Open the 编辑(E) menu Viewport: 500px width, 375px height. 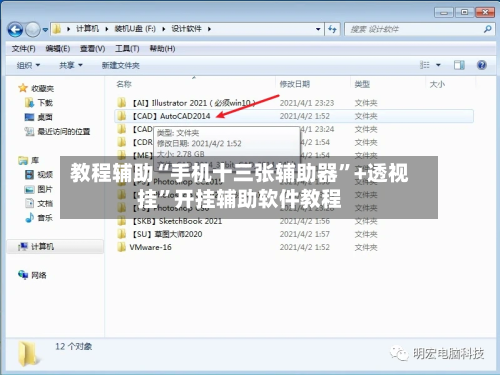point(58,49)
